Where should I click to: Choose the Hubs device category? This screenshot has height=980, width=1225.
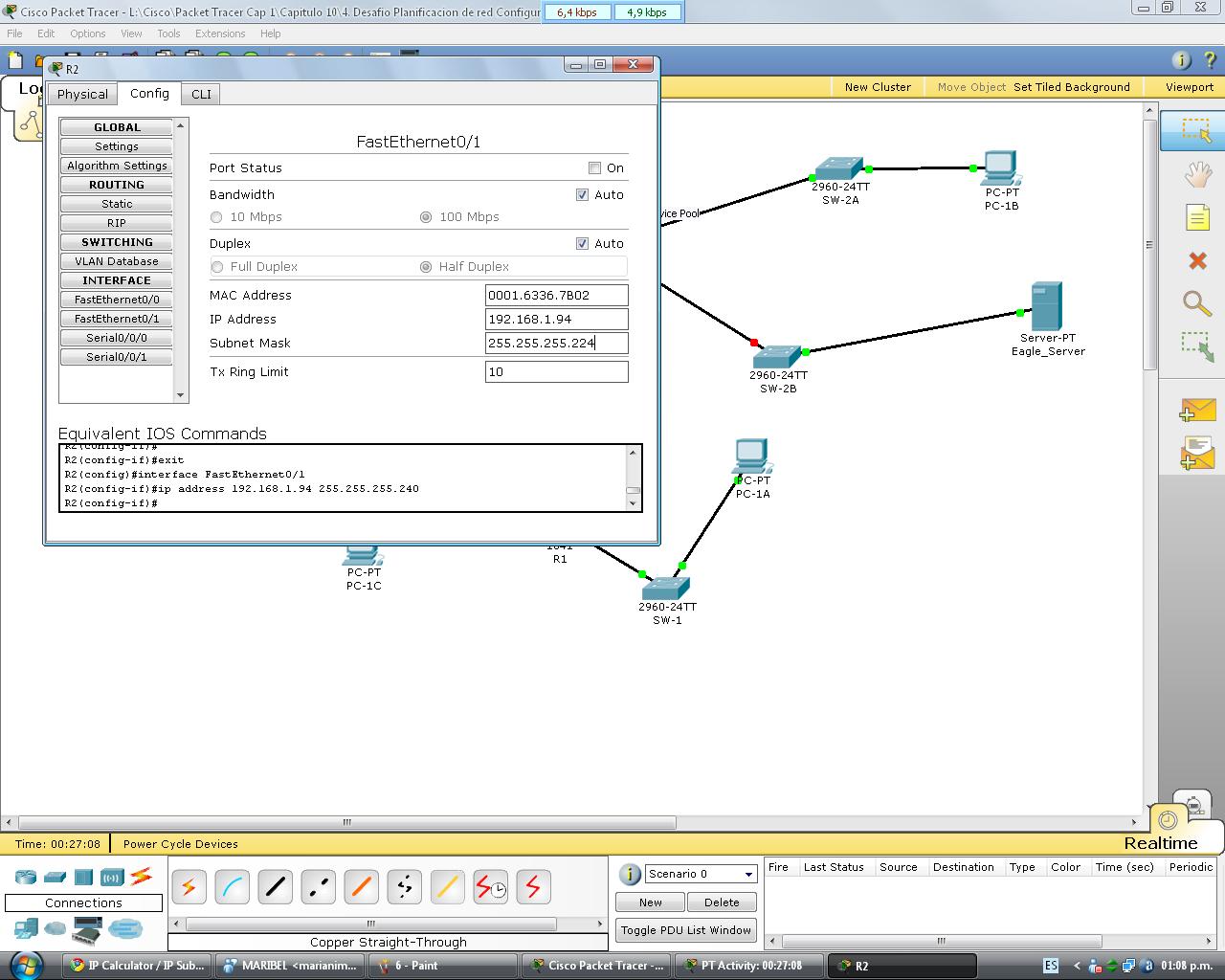click(x=83, y=877)
